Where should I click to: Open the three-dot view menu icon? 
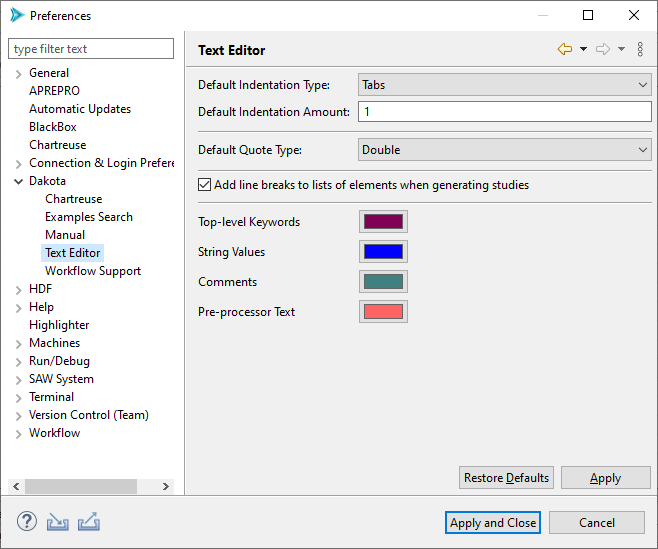pyautogui.click(x=640, y=50)
